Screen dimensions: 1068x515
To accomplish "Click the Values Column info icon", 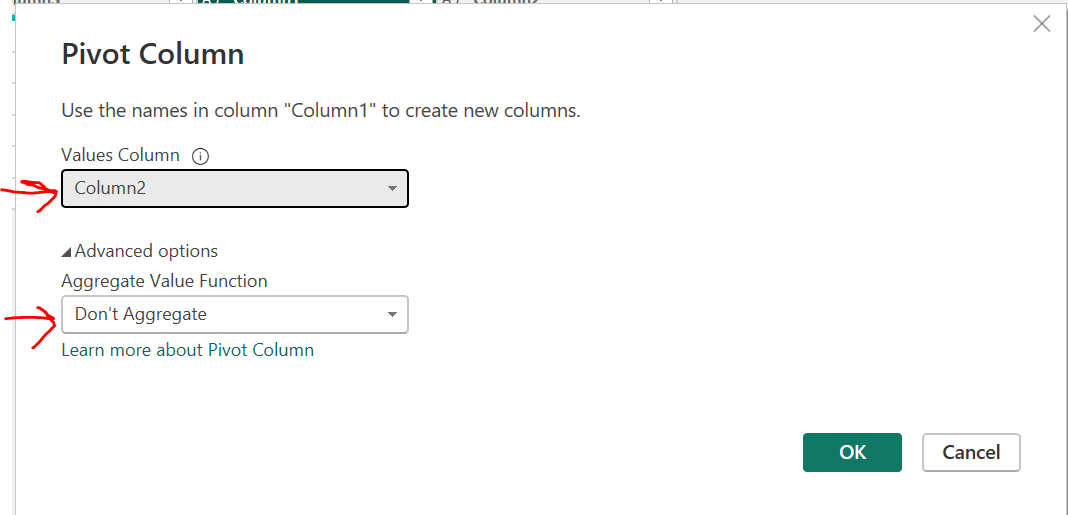I will 200,156.
